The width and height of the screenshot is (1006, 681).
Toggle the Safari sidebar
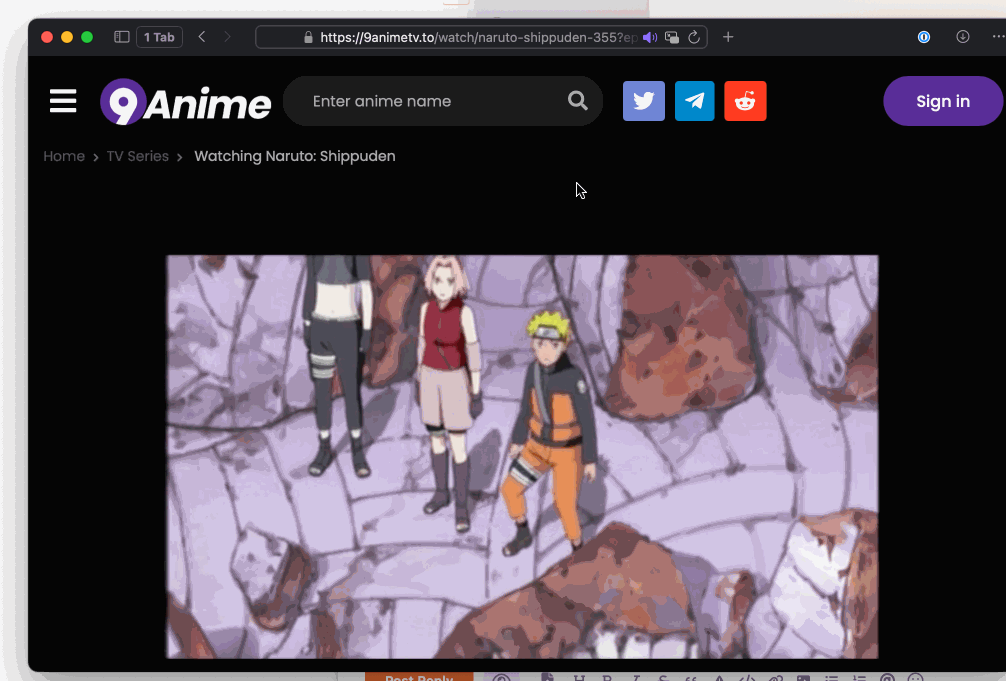122,37
